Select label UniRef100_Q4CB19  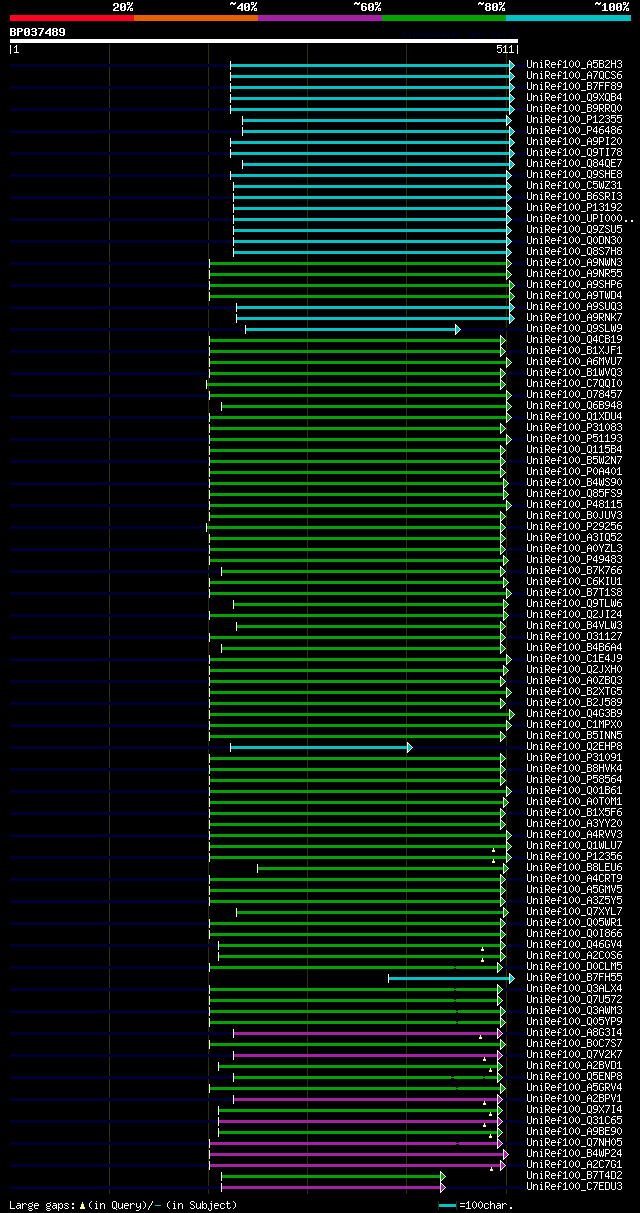(x=574, y=340)
